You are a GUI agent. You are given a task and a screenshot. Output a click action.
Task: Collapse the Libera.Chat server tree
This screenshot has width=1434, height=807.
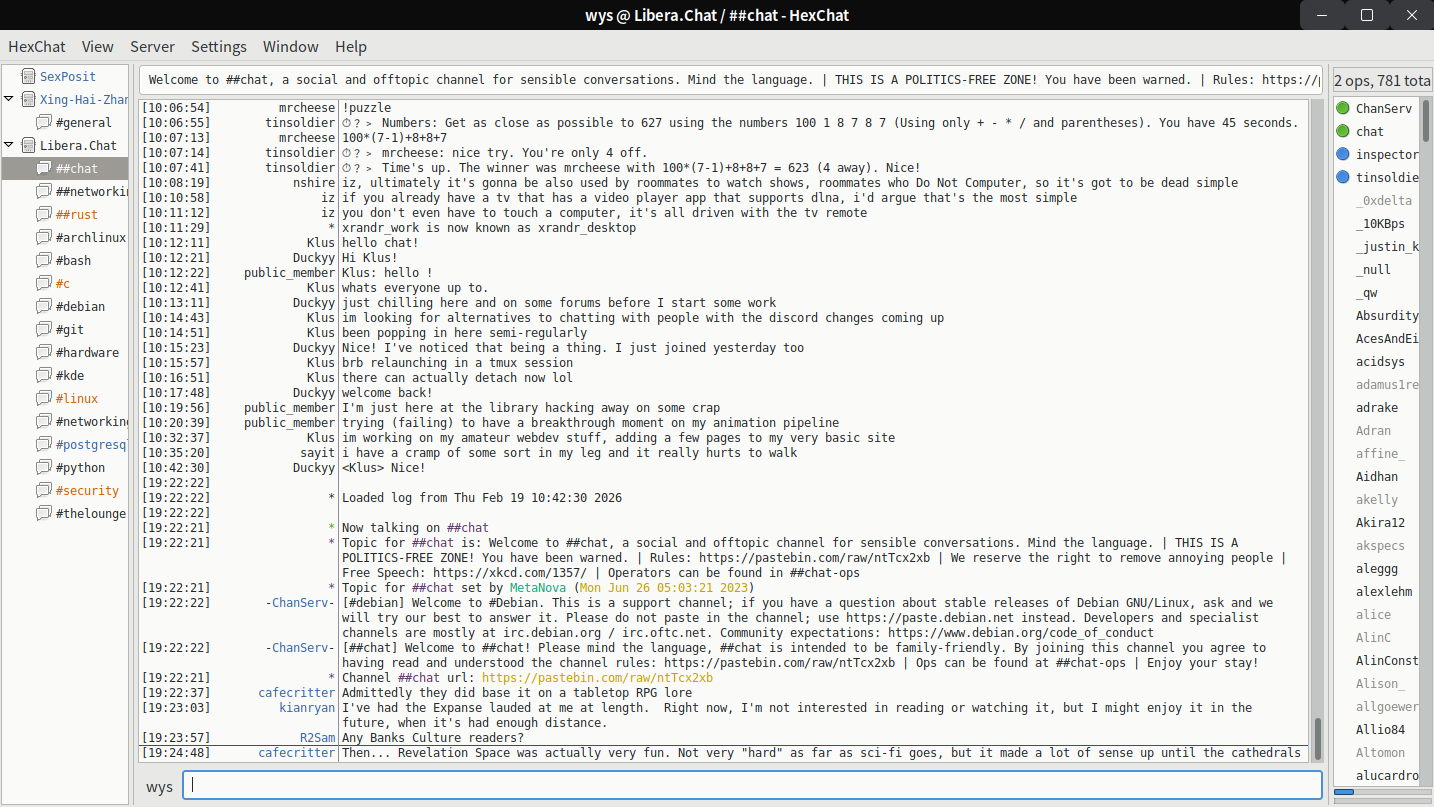(9, 145)
